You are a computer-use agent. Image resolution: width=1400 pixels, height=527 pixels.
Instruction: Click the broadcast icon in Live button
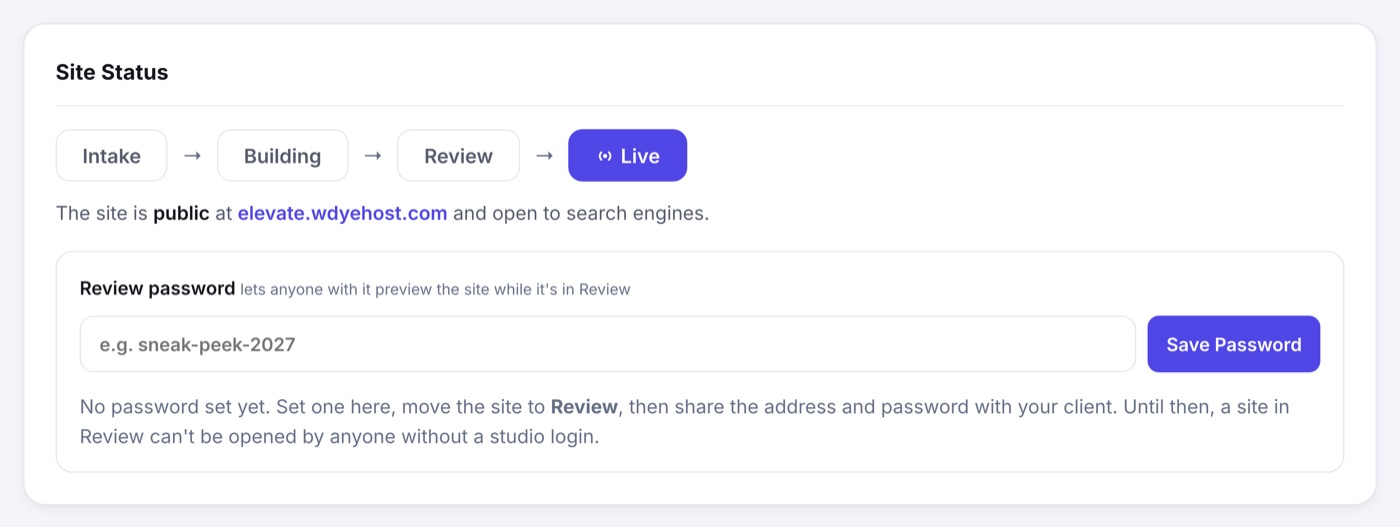(604, 156)
